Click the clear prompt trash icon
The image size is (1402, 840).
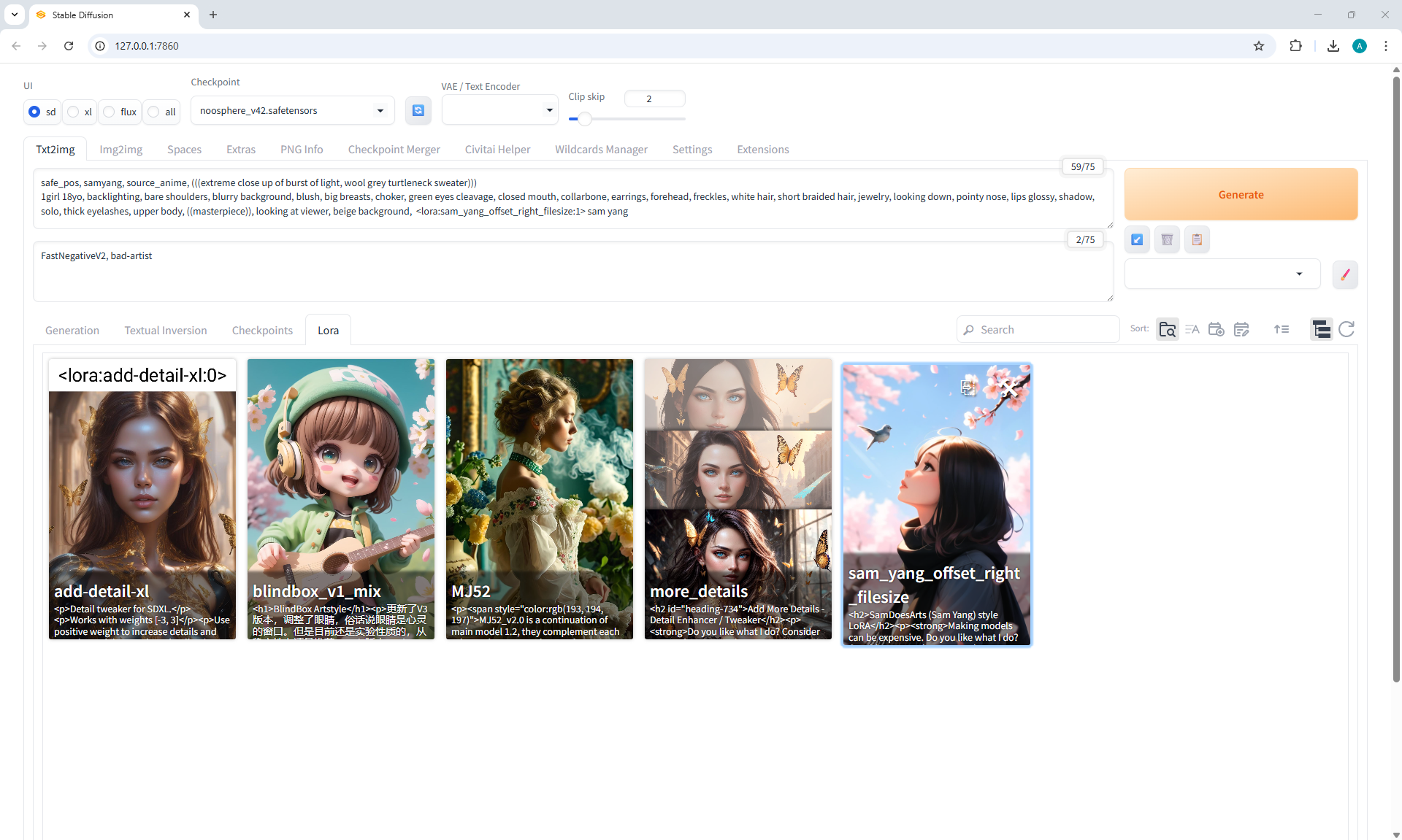coord(1167,239)
